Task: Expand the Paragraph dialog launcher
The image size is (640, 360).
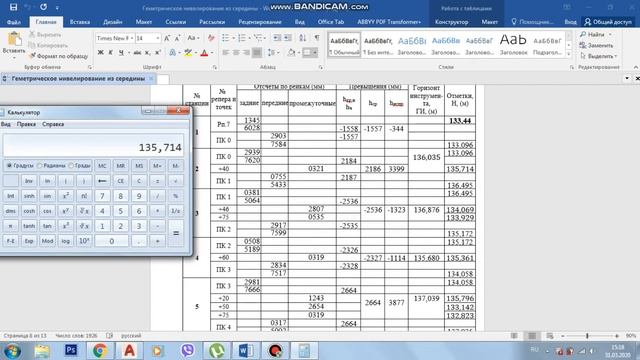Action: [x=320, y=67]
